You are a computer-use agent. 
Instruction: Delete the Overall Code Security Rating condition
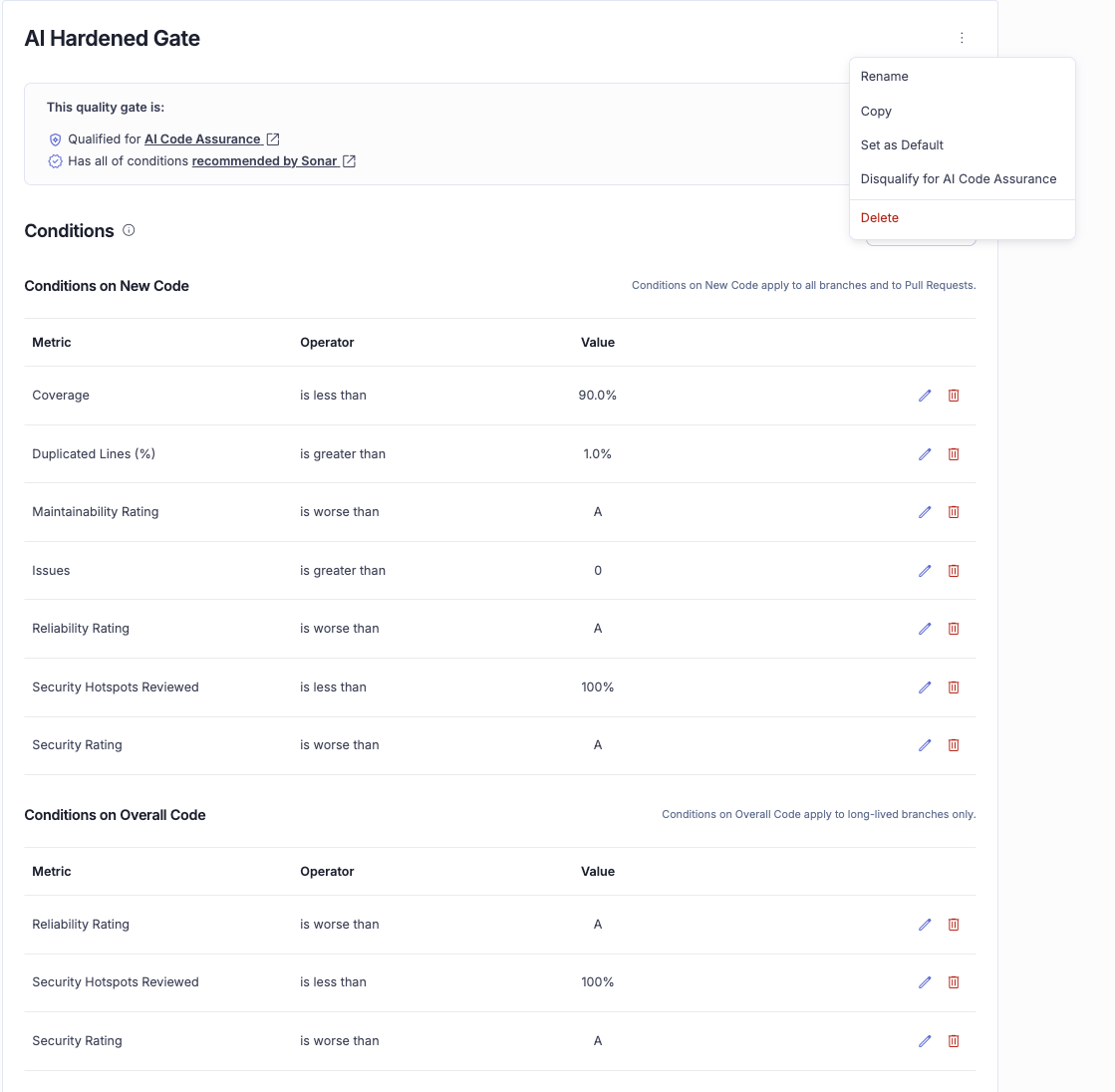[x=954, y=1041]
